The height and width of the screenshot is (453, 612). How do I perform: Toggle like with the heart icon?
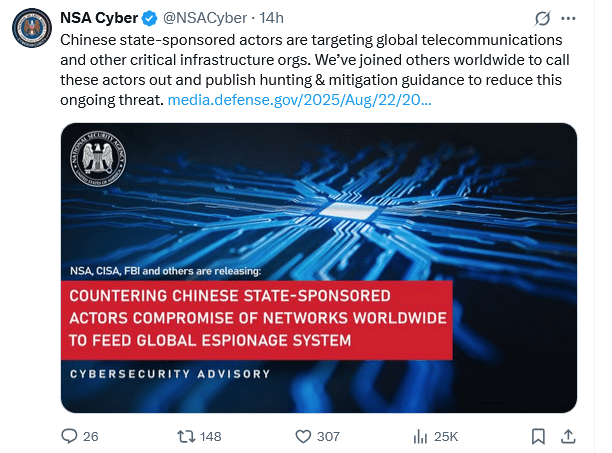(x=303, y=435)
